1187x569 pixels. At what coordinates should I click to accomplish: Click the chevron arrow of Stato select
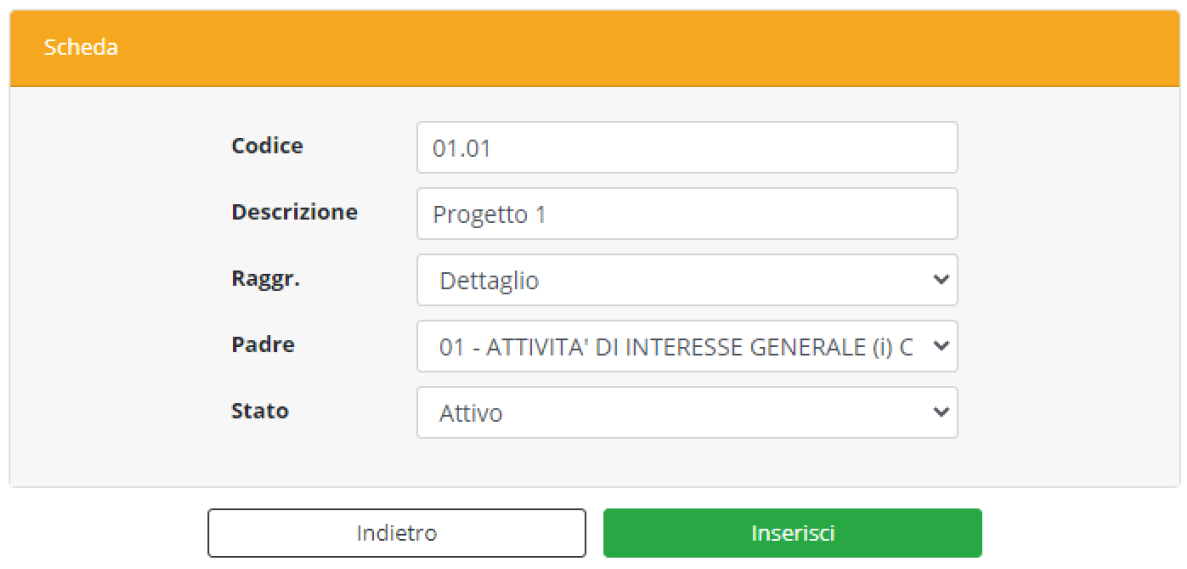click(940, 413)
